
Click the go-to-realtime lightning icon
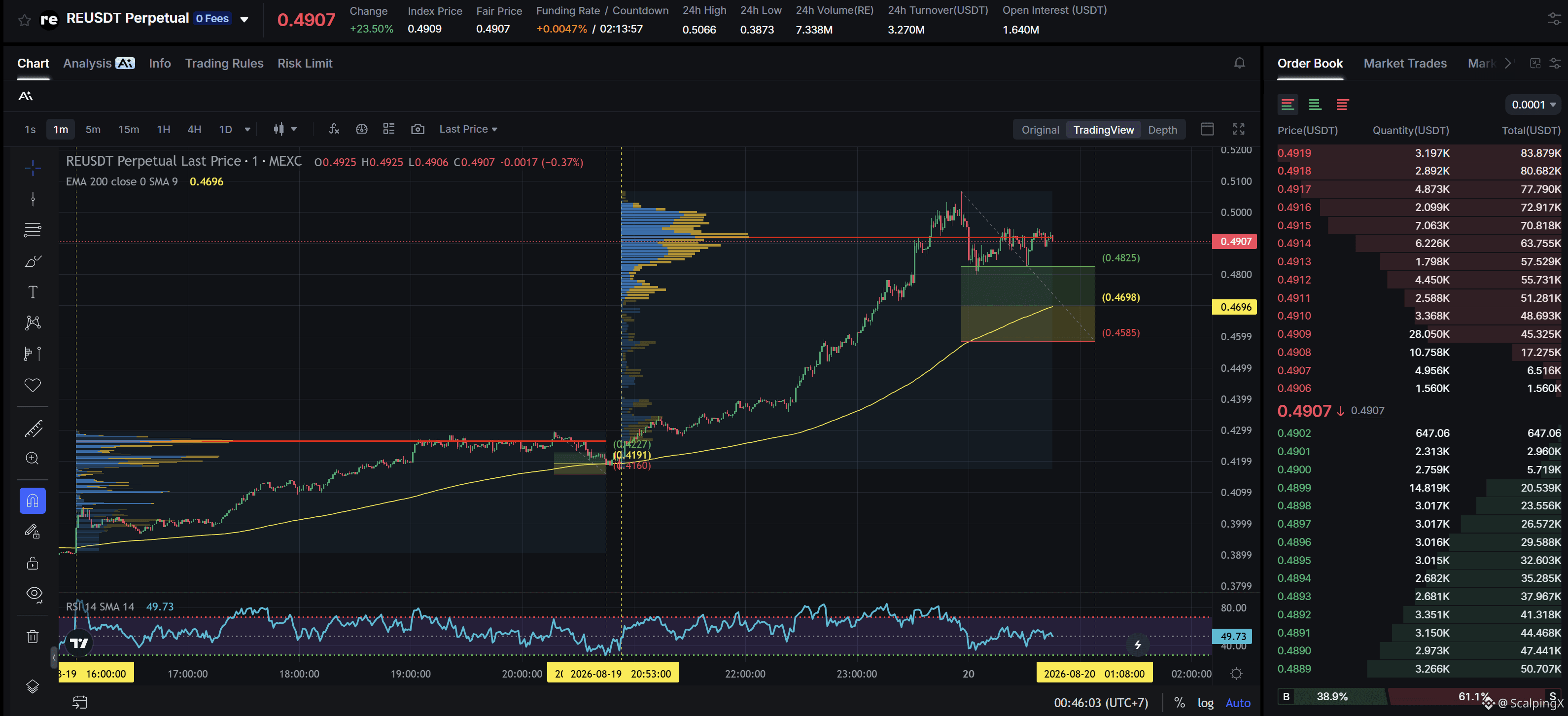coord(1138,645)
